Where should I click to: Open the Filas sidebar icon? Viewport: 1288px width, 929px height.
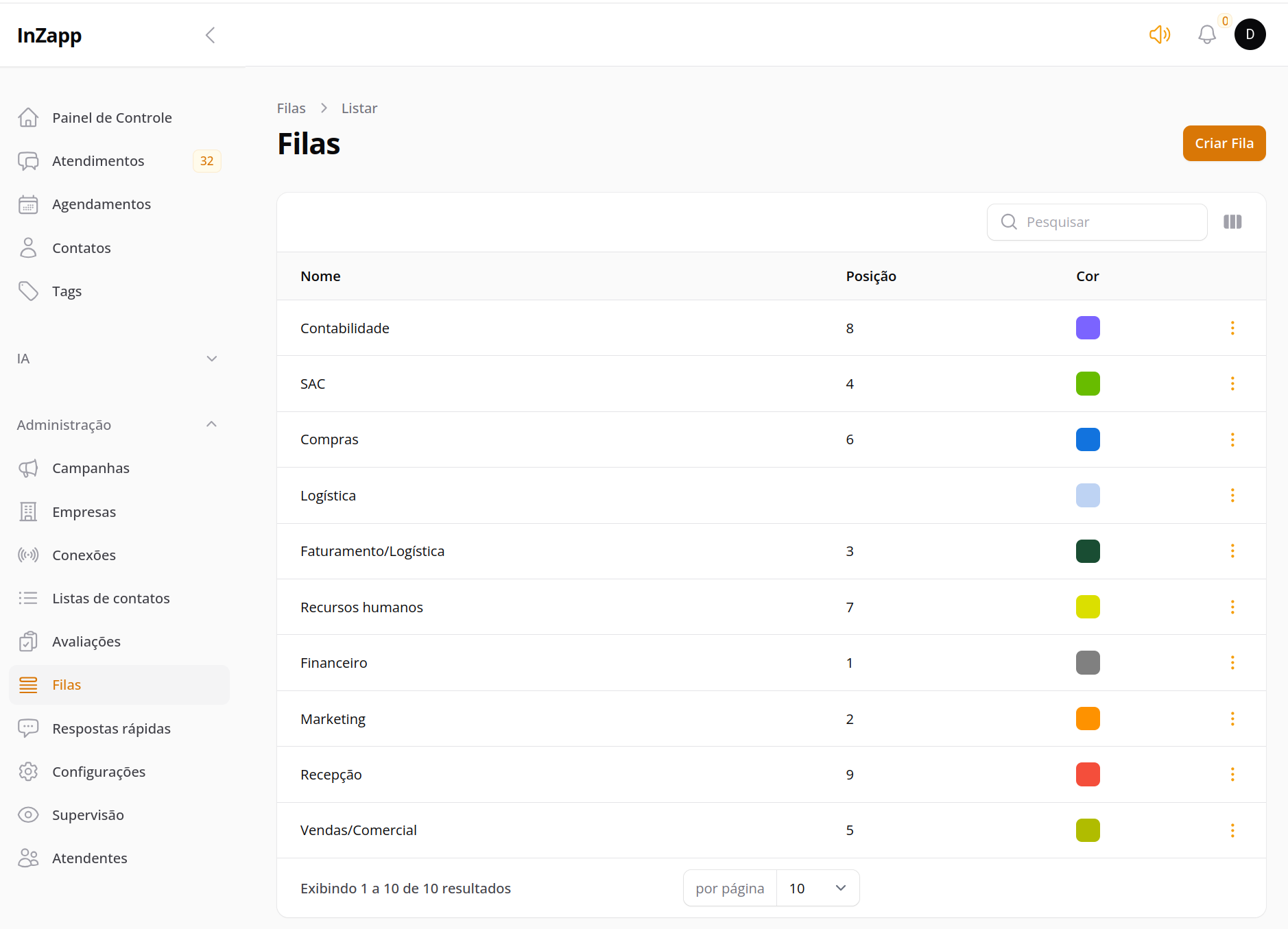pos(28,684)
